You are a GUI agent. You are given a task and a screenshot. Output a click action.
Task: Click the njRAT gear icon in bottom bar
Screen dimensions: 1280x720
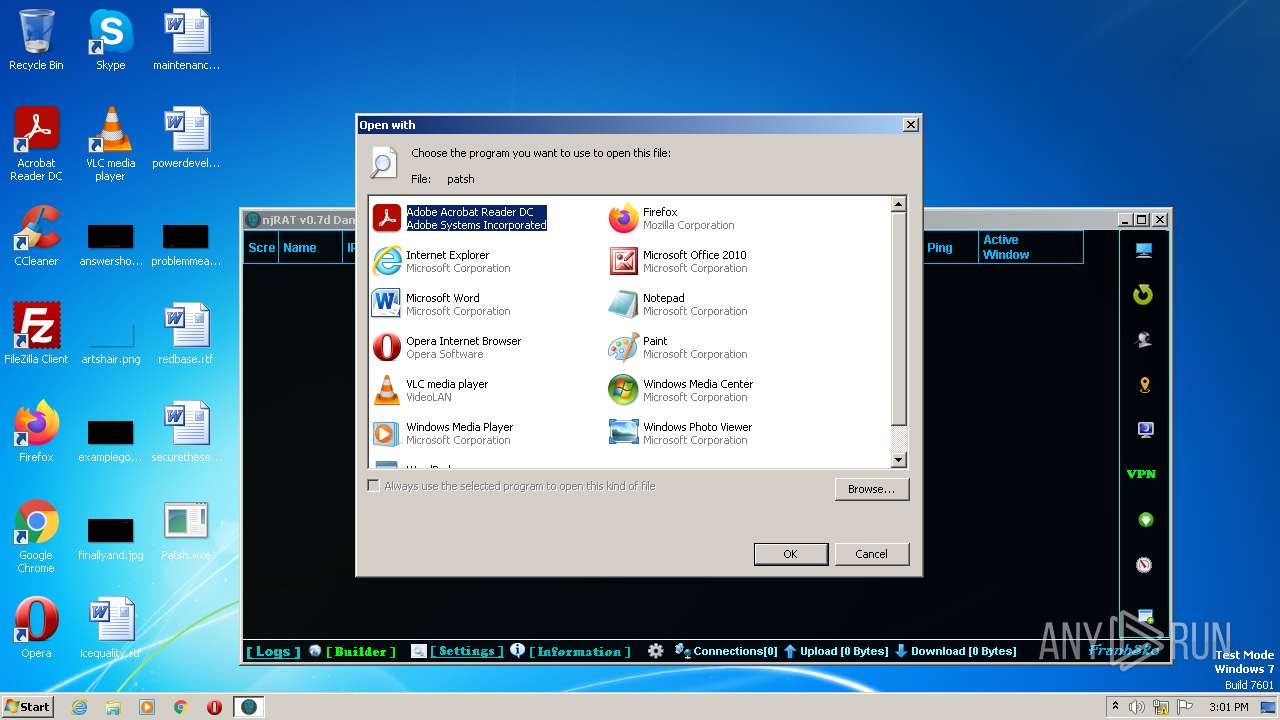pyautogui.click(x=656, y=651)
